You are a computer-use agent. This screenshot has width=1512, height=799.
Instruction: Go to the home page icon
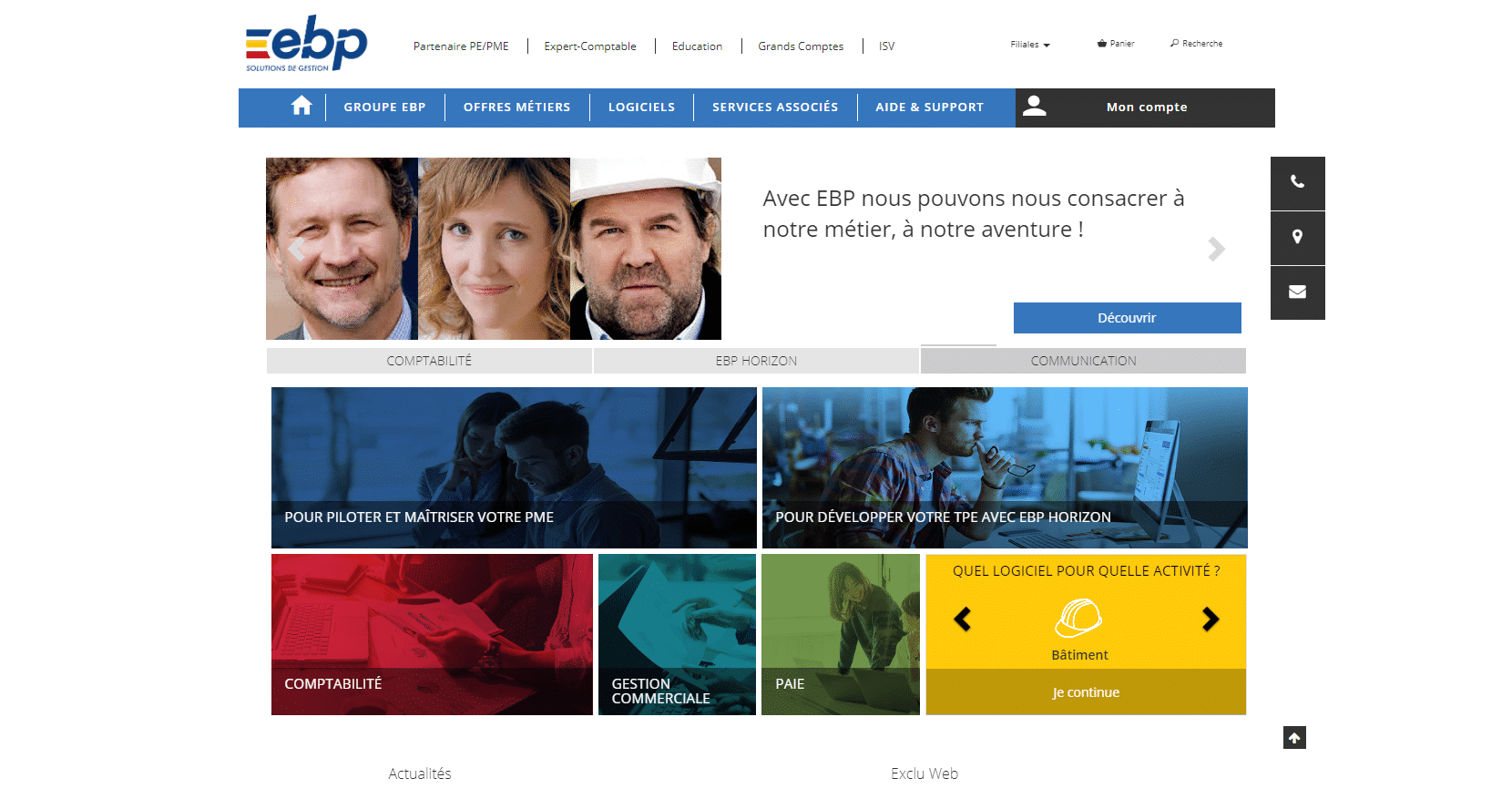301,107
